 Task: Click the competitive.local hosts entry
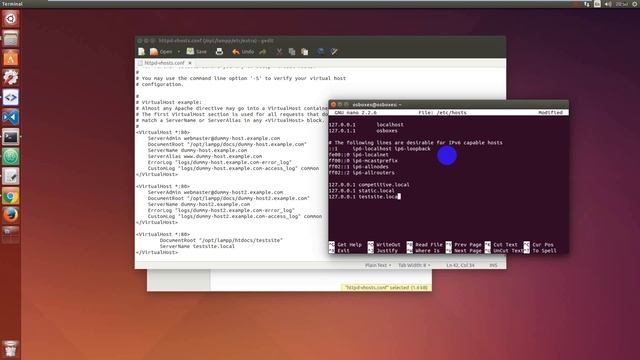(369, 184)
